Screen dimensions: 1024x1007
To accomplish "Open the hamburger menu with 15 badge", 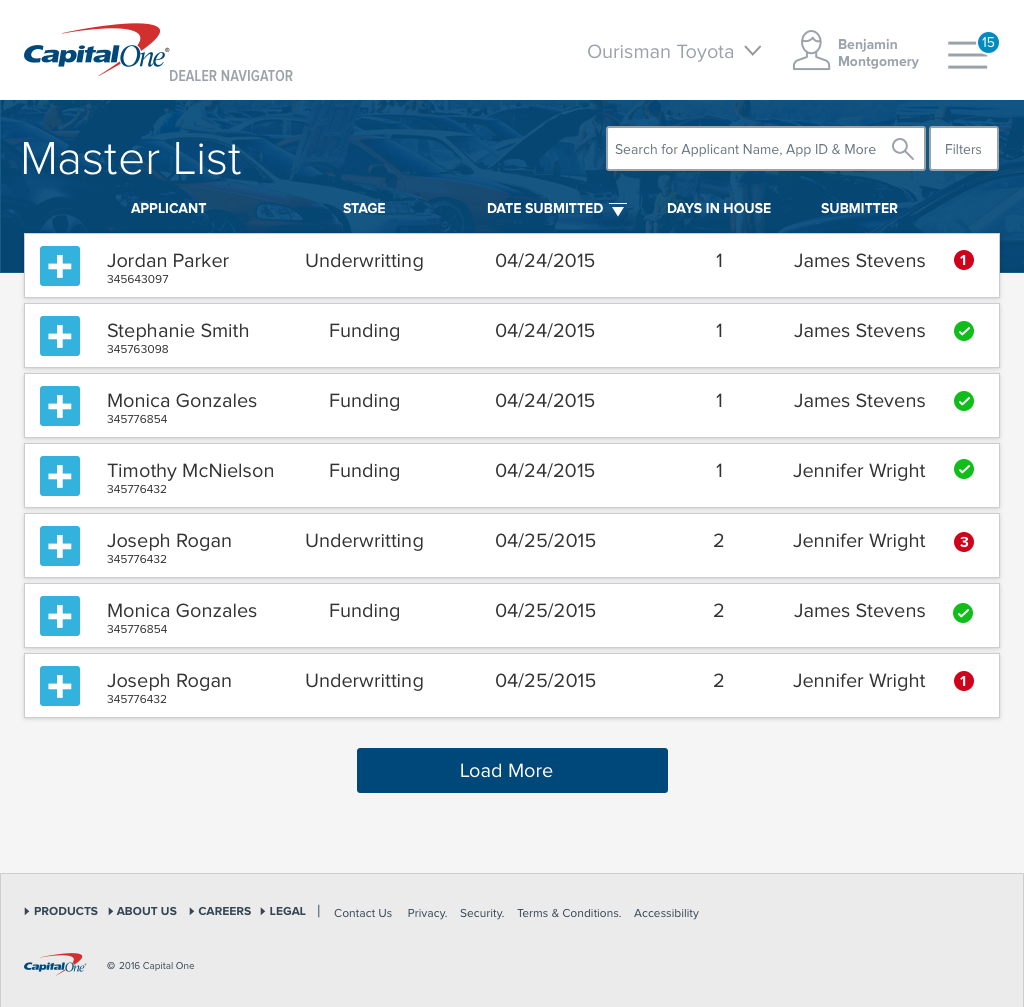I will [972, 51].
